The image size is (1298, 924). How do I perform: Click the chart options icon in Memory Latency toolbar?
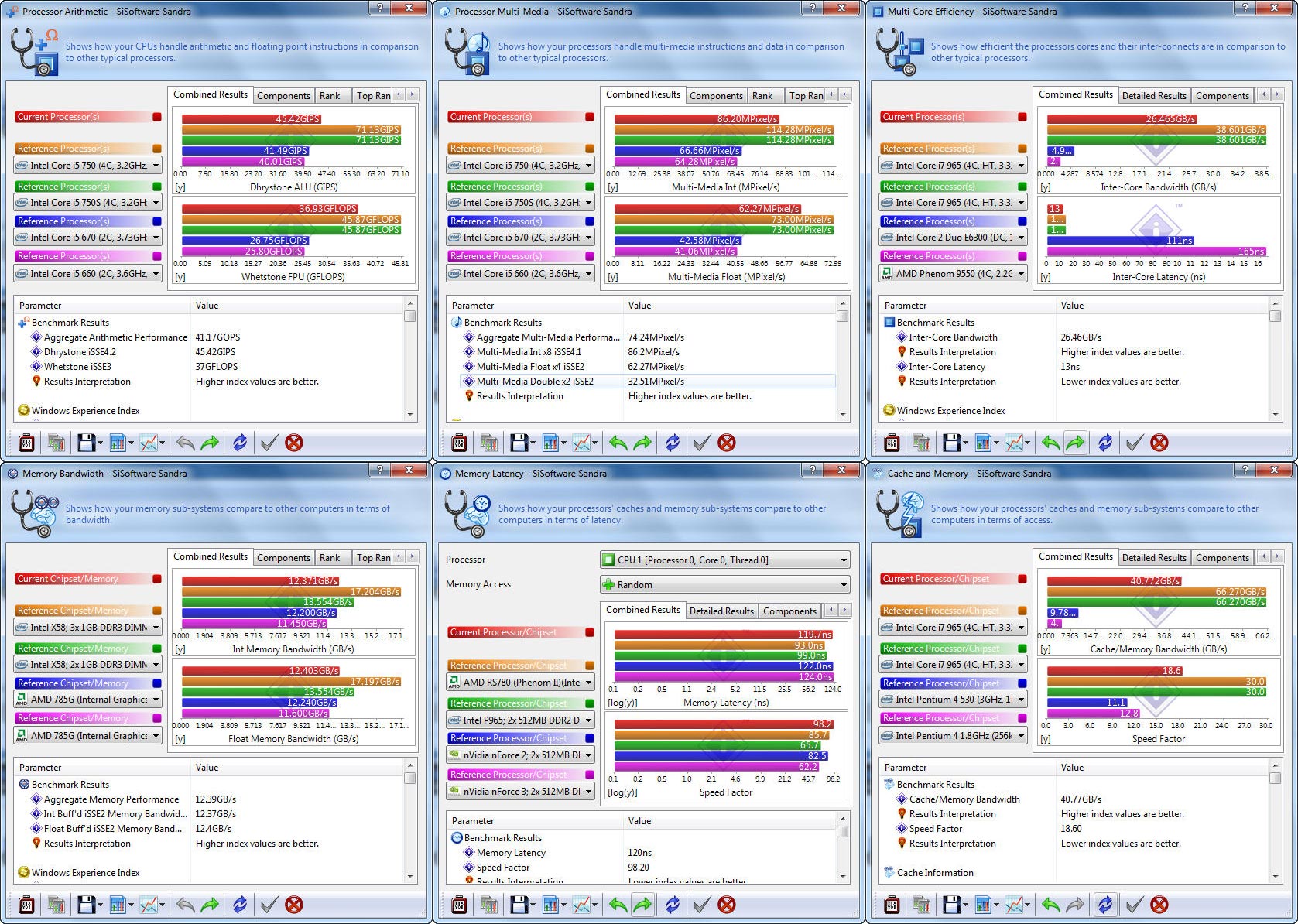coord(551,905)
